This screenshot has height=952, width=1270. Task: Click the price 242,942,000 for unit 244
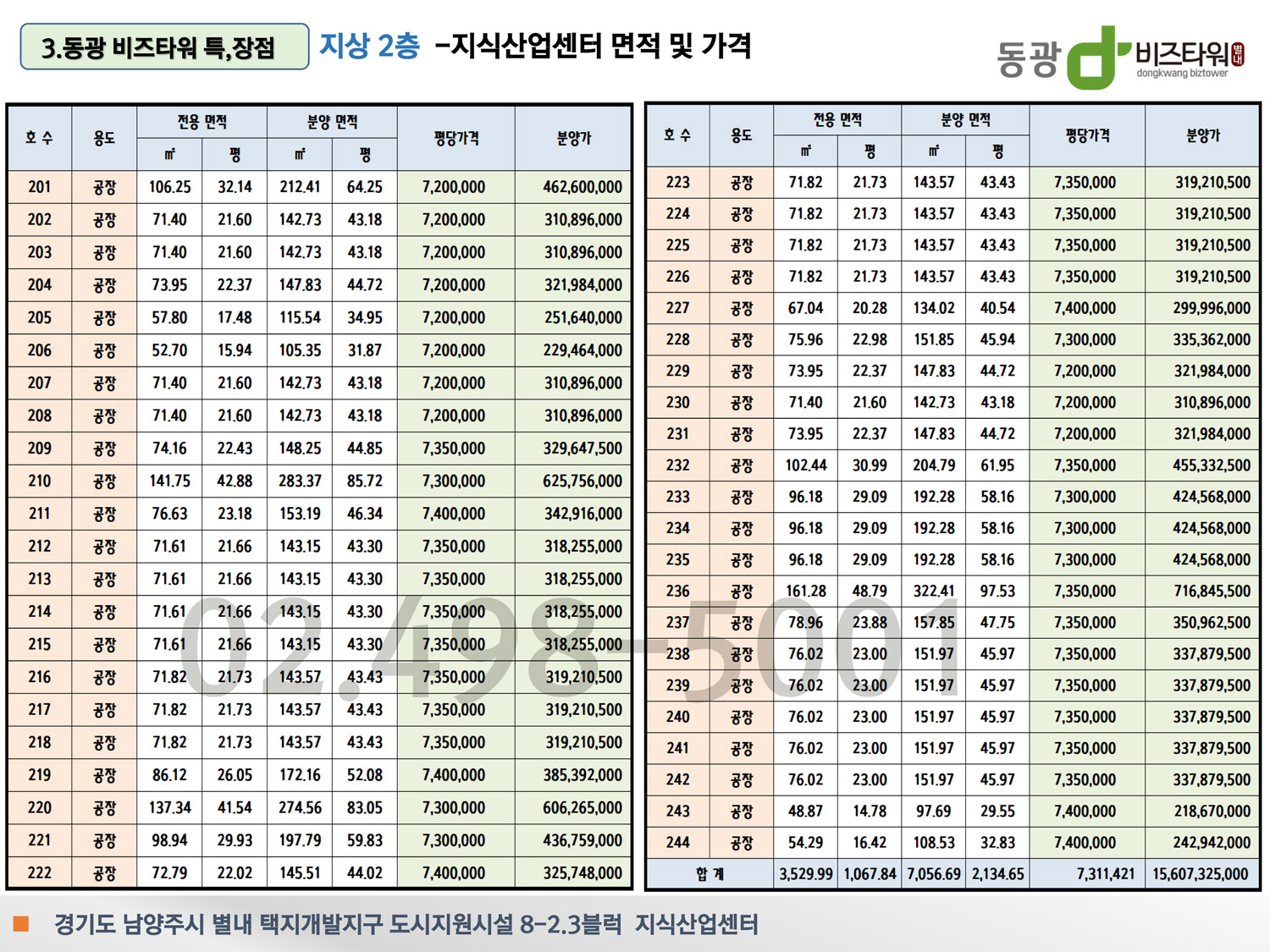[x=1212, y=843]
